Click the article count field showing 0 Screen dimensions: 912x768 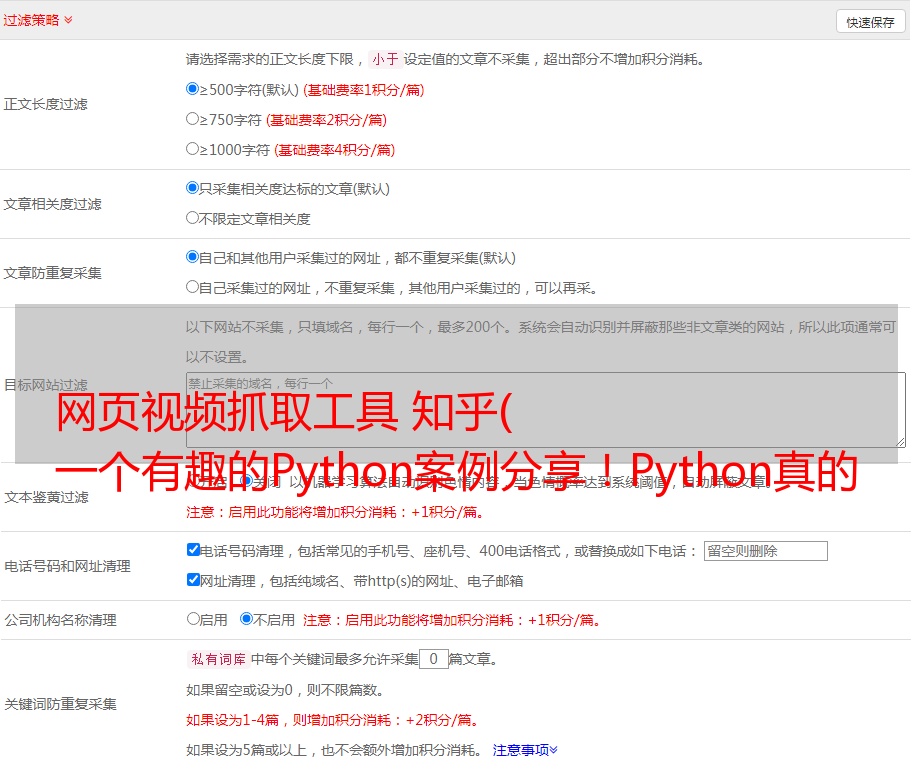(433, 659)
